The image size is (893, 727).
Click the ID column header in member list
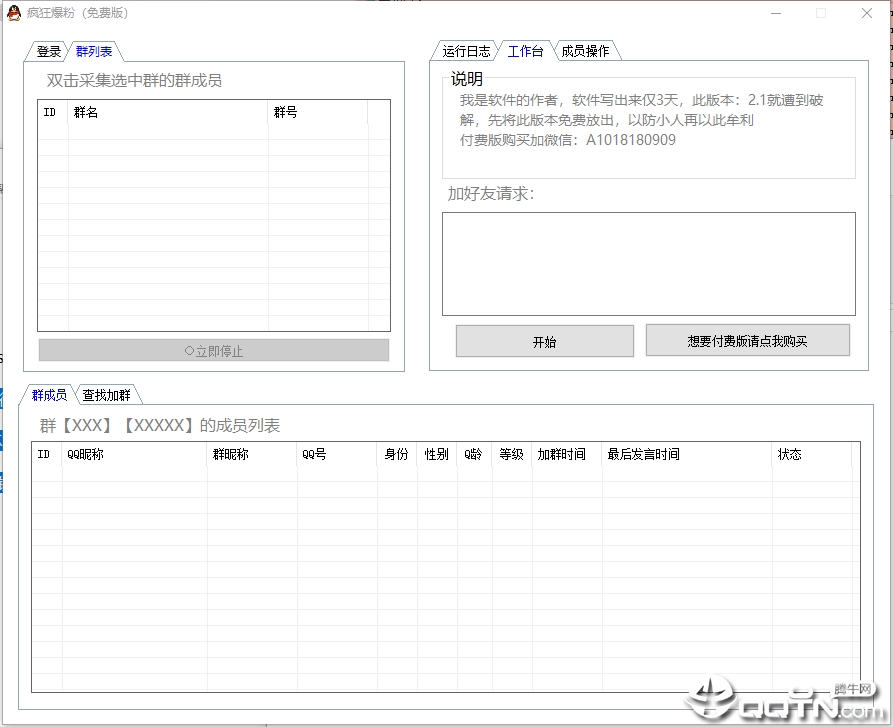[x=47, y=454]
